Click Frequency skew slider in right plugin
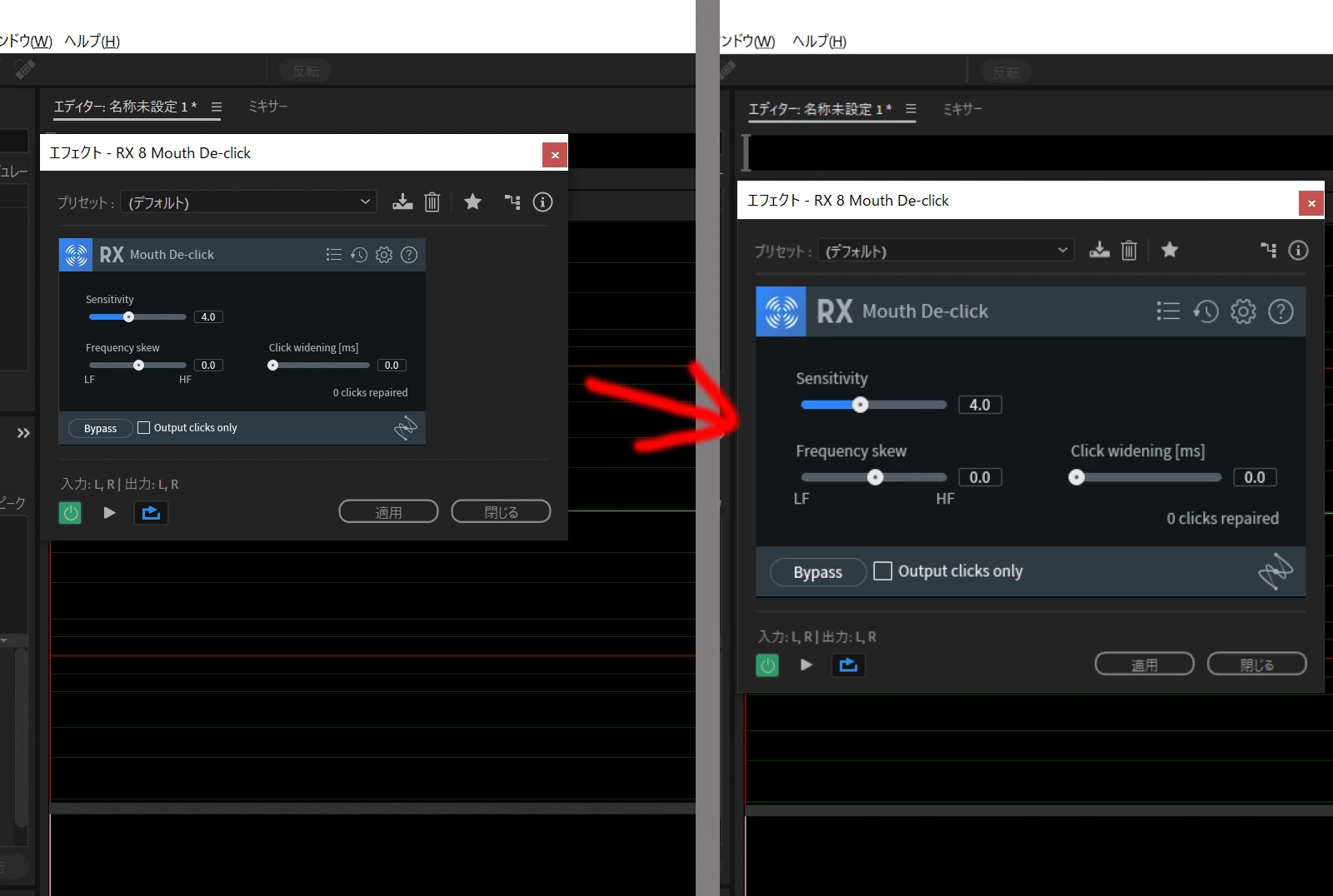 (x=874, y=477)
